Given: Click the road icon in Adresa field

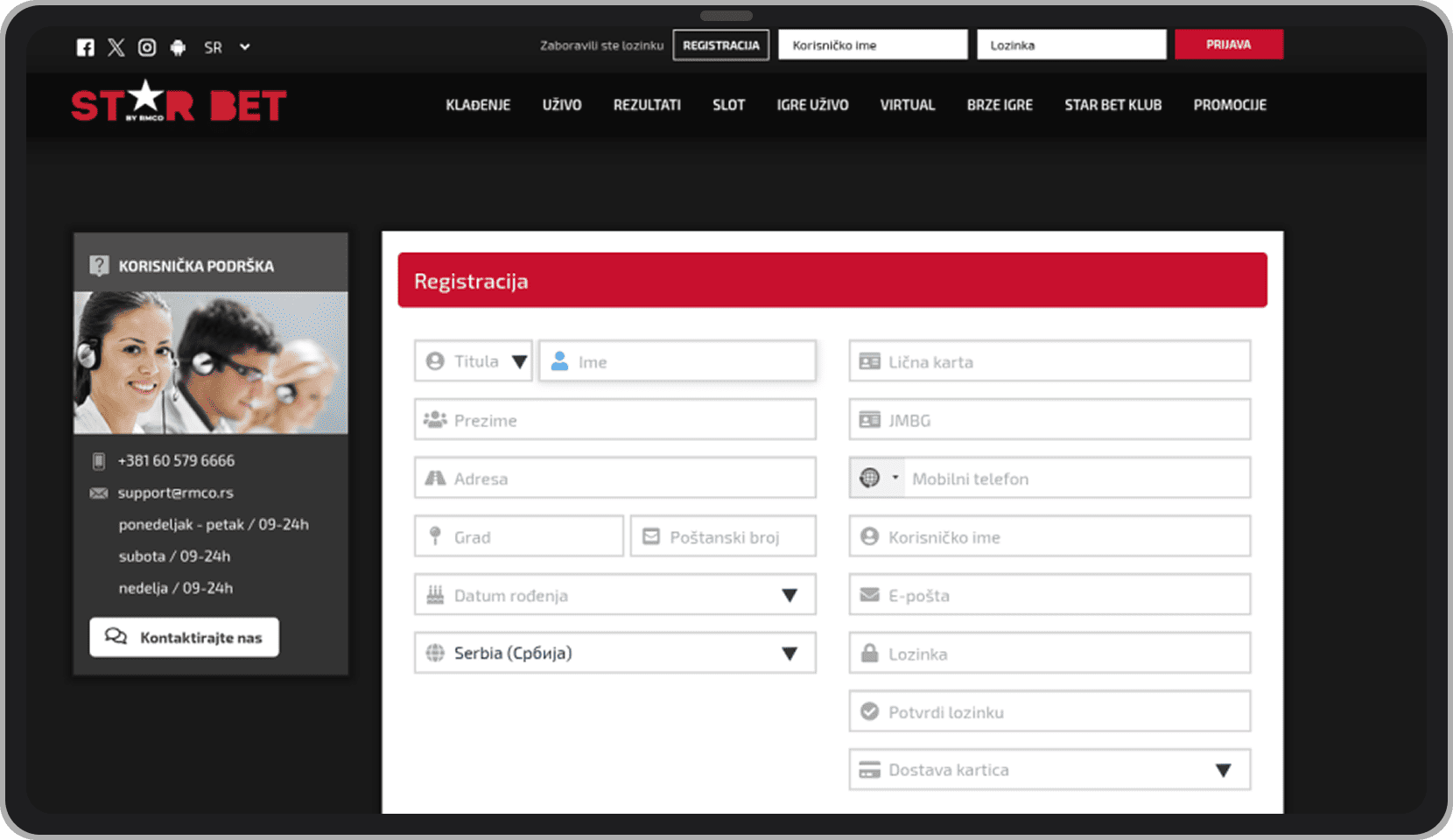Looking at the screenshot, I should [435, 478].
